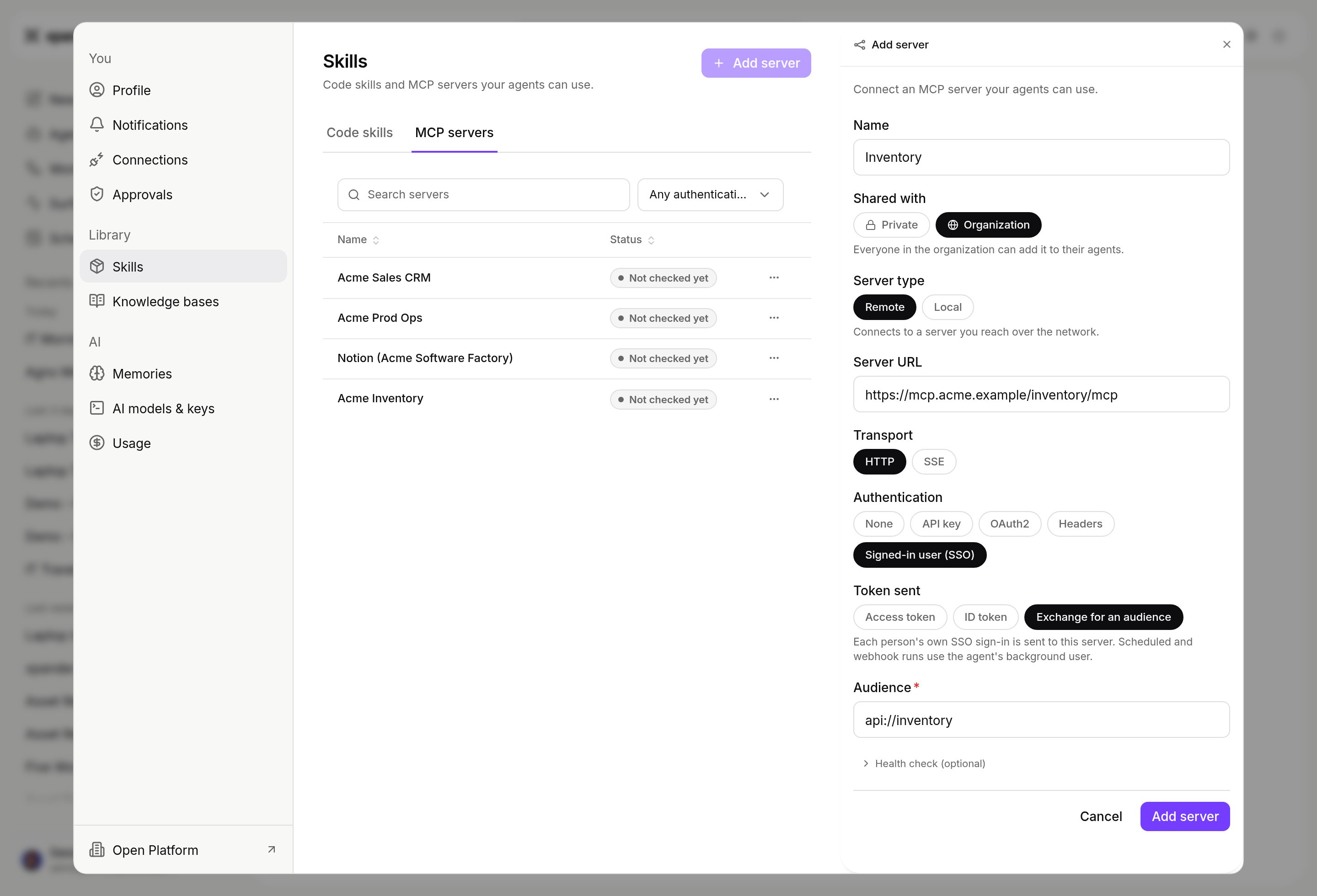Open more options for Acme Sales CRM
Screen dimensions: 1317x896
774,277
